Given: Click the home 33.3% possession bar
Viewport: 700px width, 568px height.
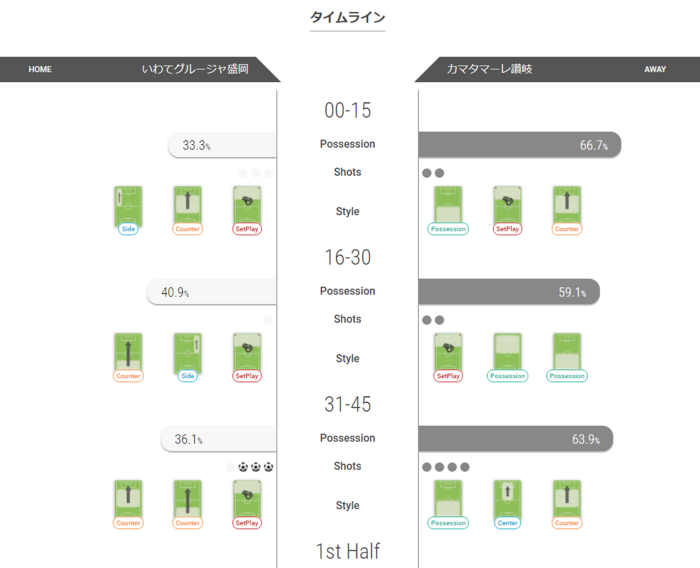Looking at the screenshot, I should tap(222, 145).
